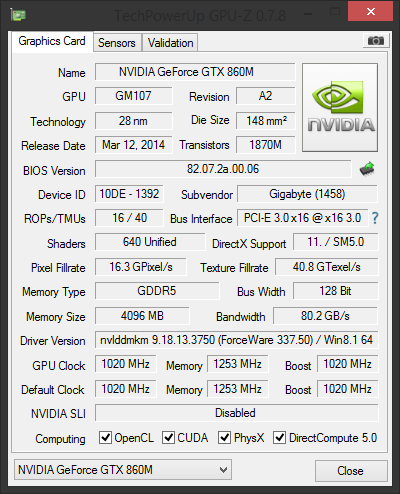Switch to the Validation tab

(170, 43)
